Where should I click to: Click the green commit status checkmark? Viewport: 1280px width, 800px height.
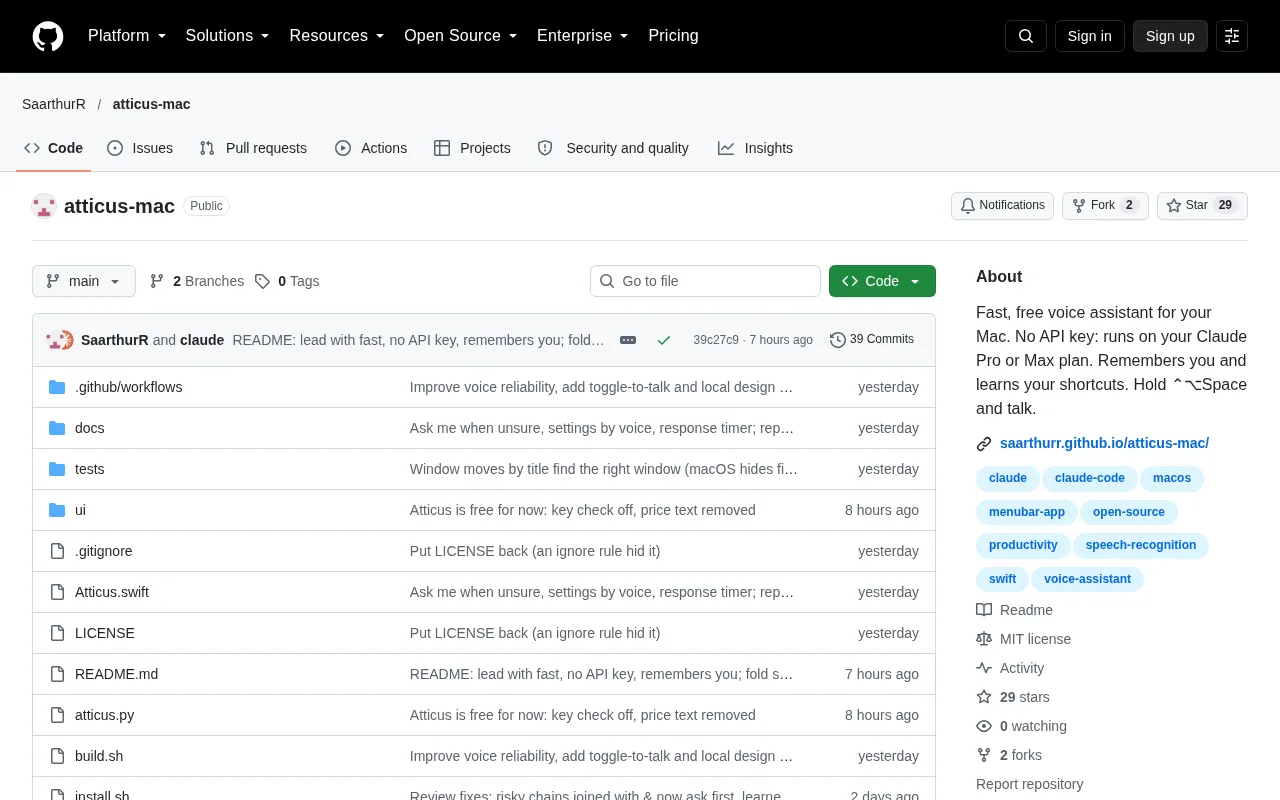click(x=664, y=340)
